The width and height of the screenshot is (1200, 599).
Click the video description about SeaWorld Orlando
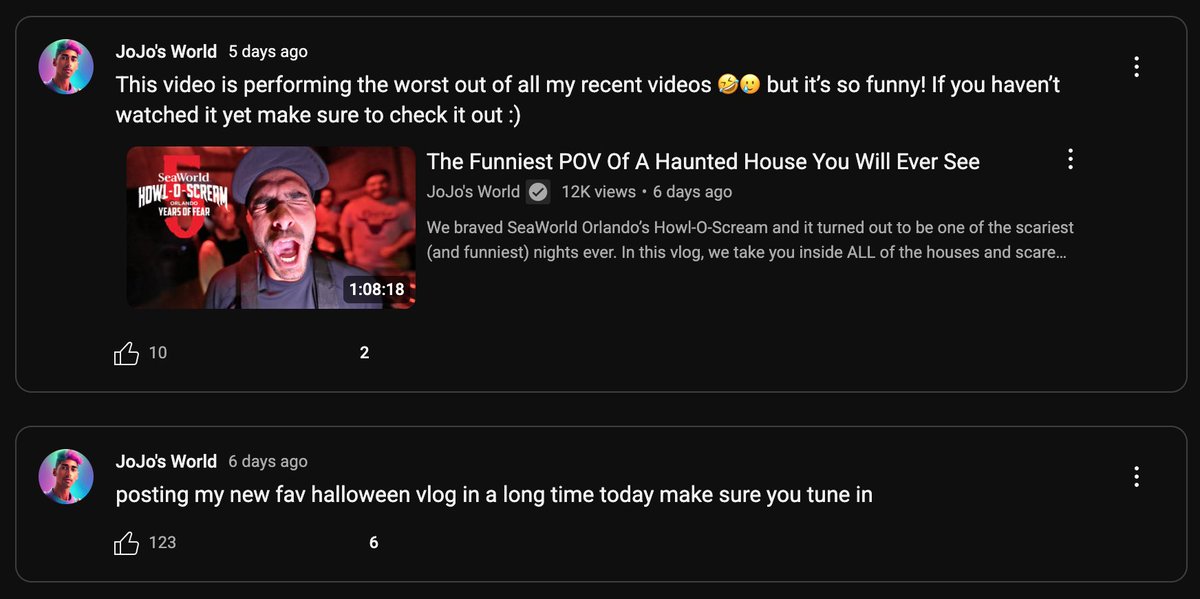pos(750,240)
